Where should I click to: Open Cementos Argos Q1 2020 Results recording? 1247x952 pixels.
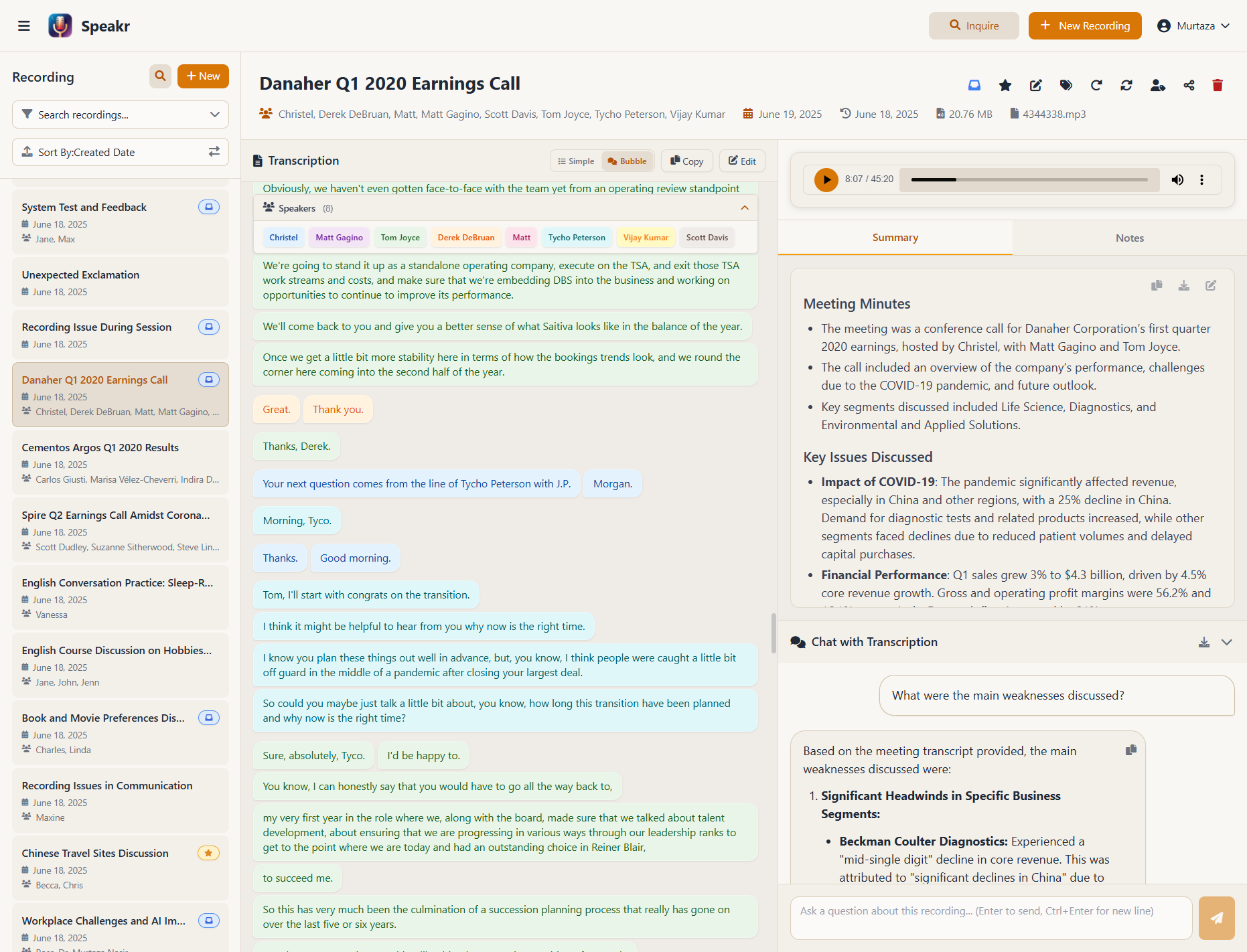click(121, 463)
